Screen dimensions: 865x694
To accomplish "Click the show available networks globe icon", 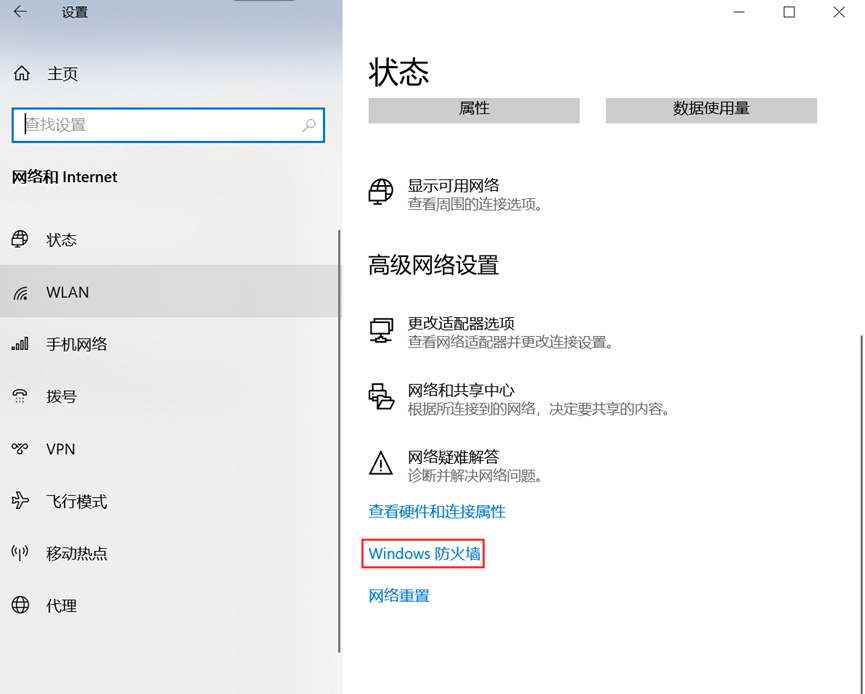I will pyautogui.click(x=381, y=193).
